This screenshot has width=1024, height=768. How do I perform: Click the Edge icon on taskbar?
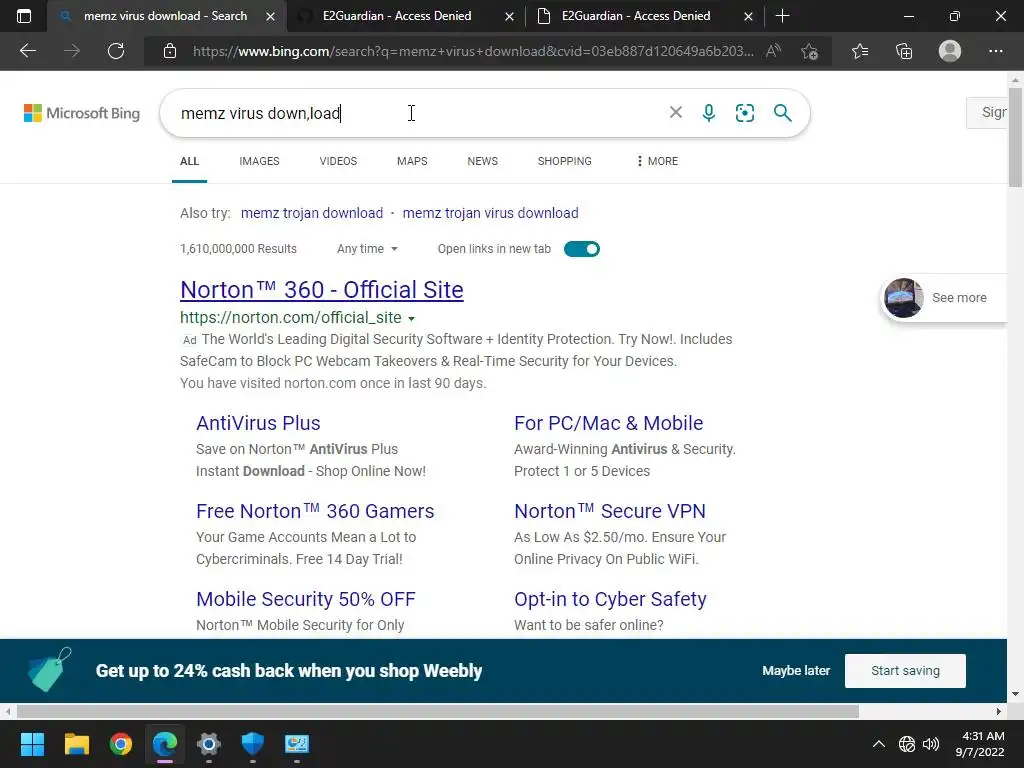(x=165, y=744)
